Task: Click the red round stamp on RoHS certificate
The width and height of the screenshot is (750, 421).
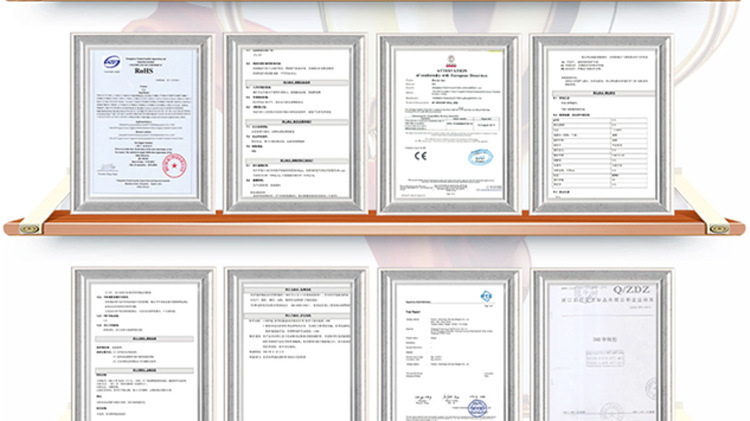Action: click(174, 166)
